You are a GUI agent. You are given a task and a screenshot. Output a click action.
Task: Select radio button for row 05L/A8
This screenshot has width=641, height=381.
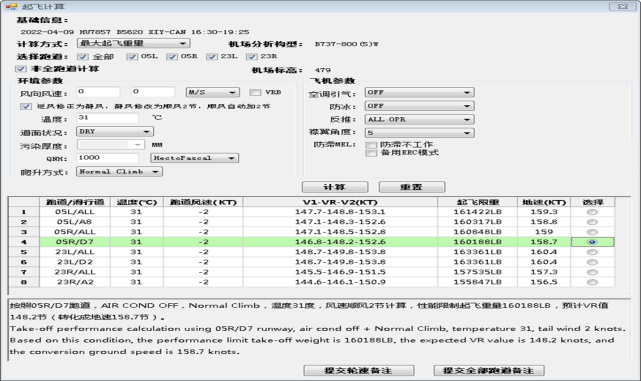click(592, 222)
